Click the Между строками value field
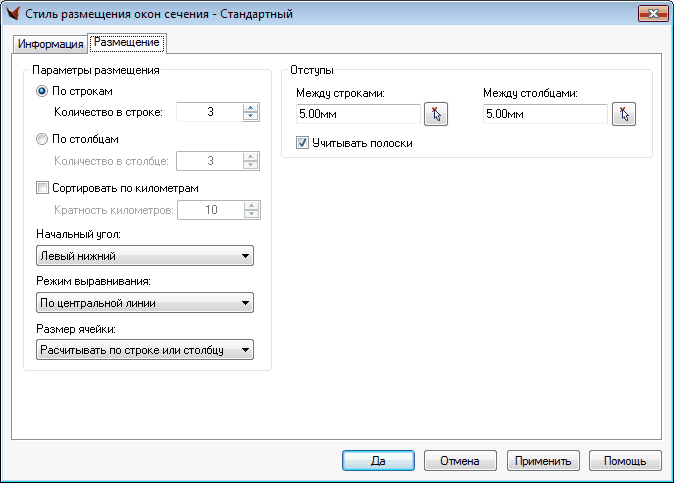The height and width of the screenshot is (483, 674). (x=357, y=114)
